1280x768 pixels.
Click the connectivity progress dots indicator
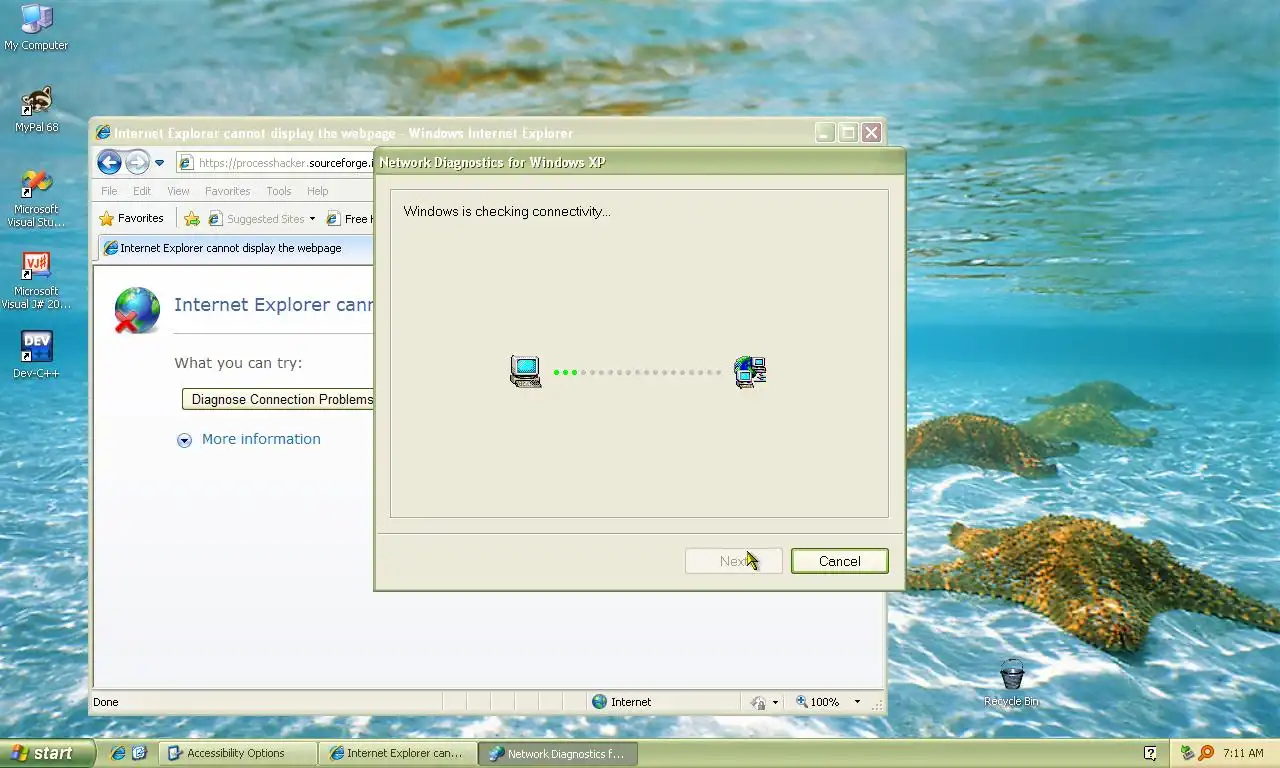point(638,372)
